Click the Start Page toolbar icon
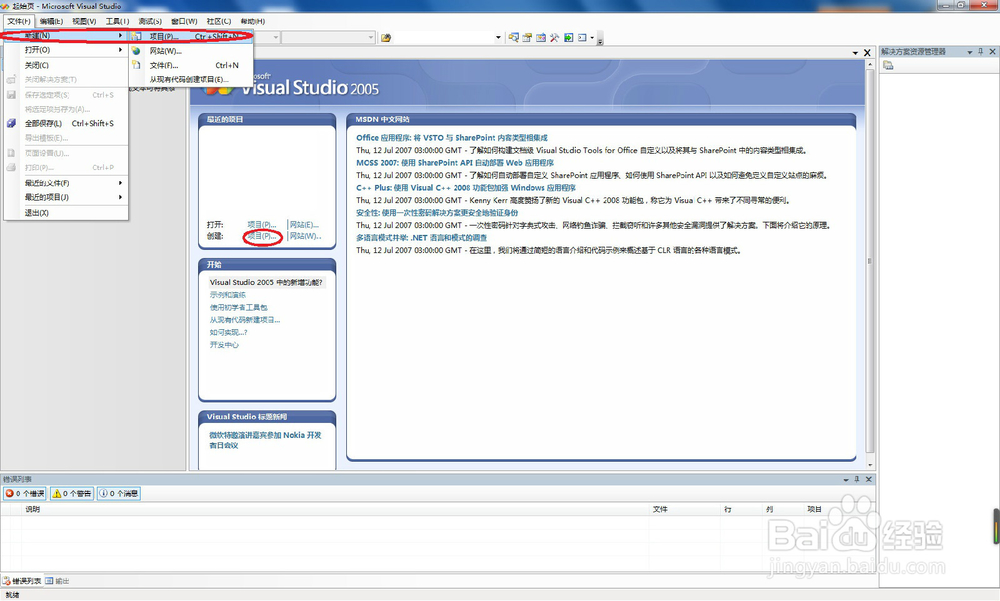1000x601 pixels. coord(568,38)
